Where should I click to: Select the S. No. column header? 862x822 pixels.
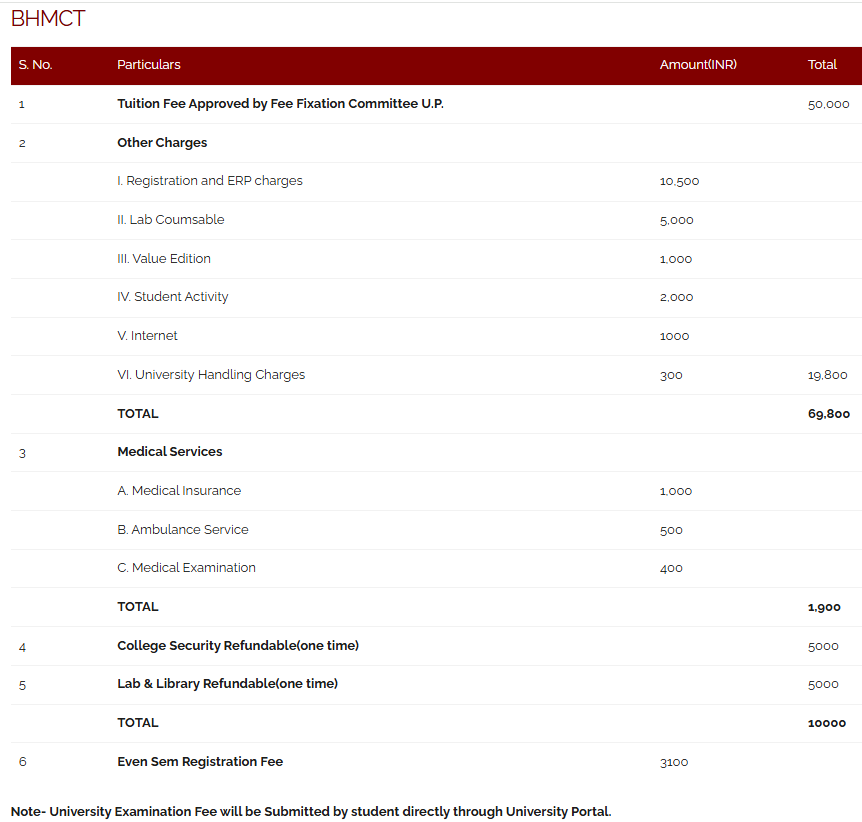(x=35, y=65)
